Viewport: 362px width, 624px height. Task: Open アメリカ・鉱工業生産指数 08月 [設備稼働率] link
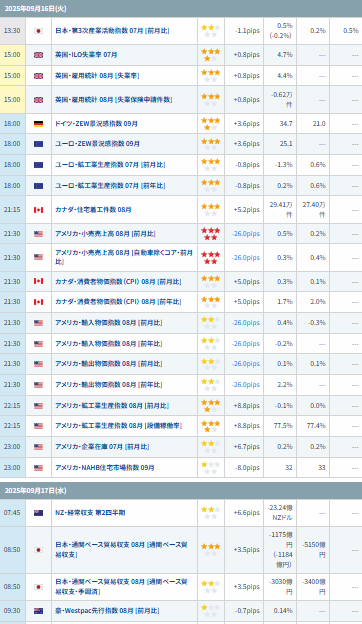[119, 426]
